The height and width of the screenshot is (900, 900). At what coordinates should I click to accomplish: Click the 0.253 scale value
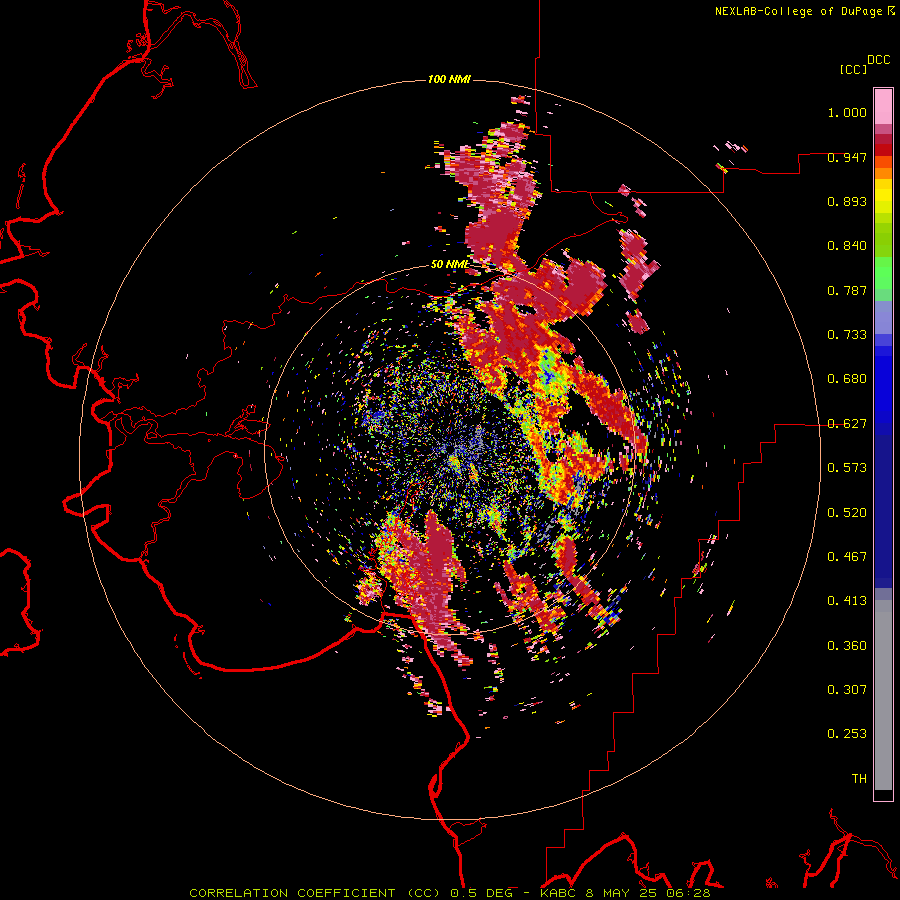pyautogui.click(x=847, y=734)
